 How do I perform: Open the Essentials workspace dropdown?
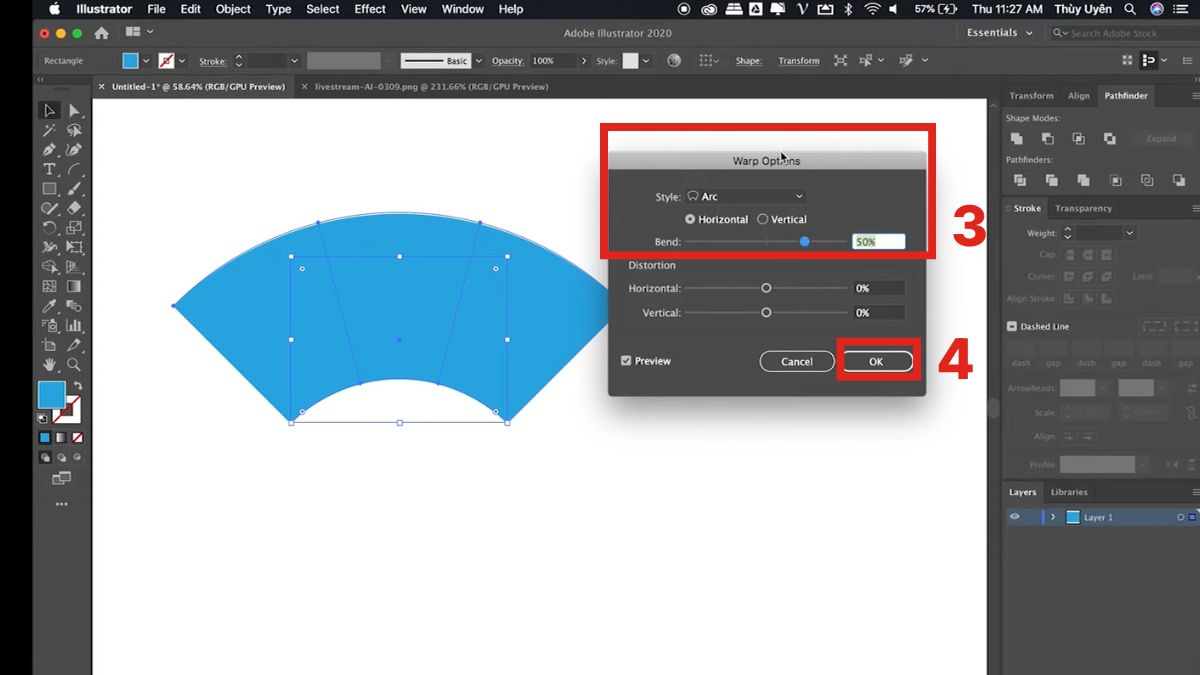click(x=999, y=33)
